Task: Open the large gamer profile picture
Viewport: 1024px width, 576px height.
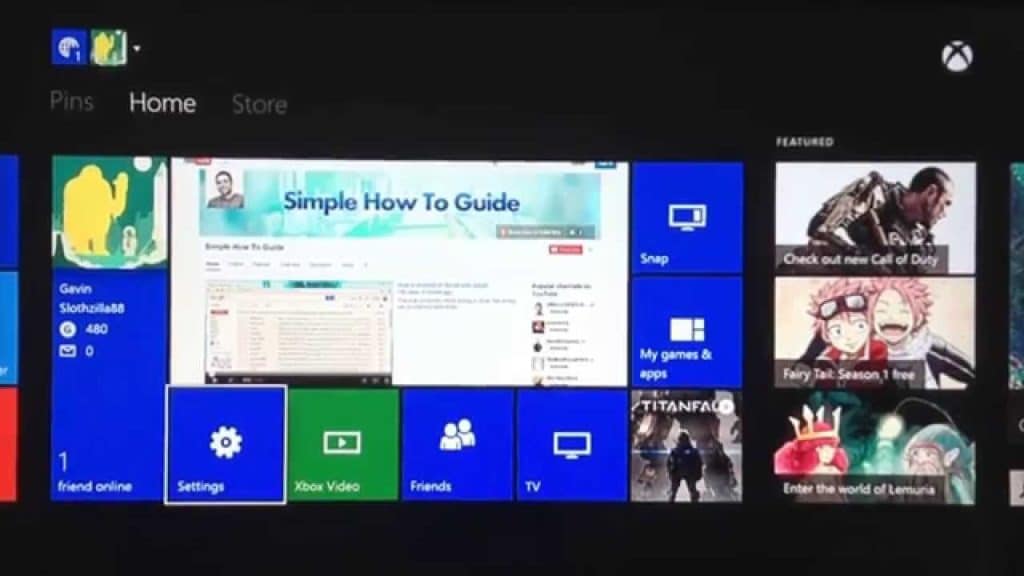Action: pyautogui.click(x=110, y=213)
